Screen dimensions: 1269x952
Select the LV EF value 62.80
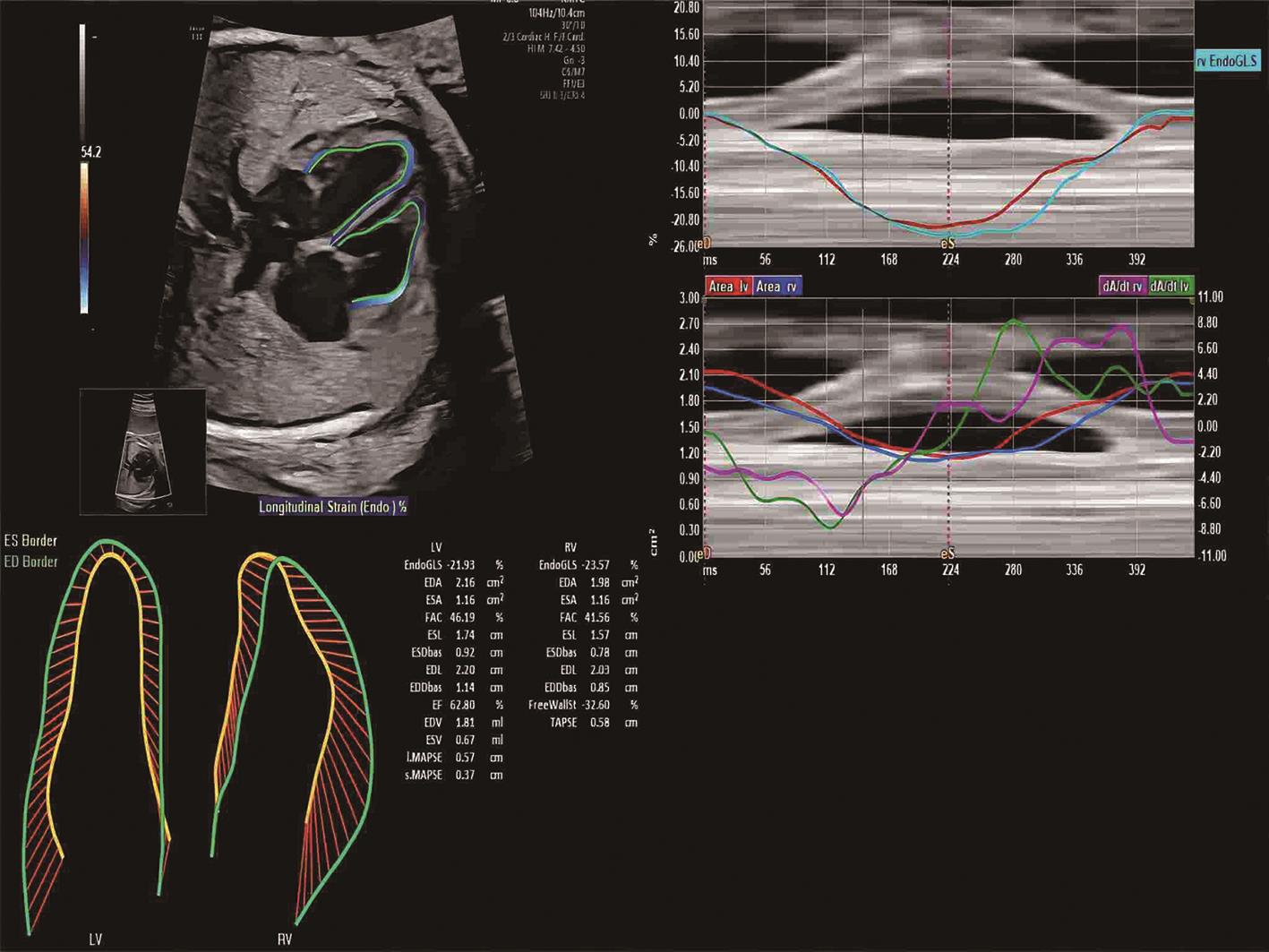click(x=462, y=705)
